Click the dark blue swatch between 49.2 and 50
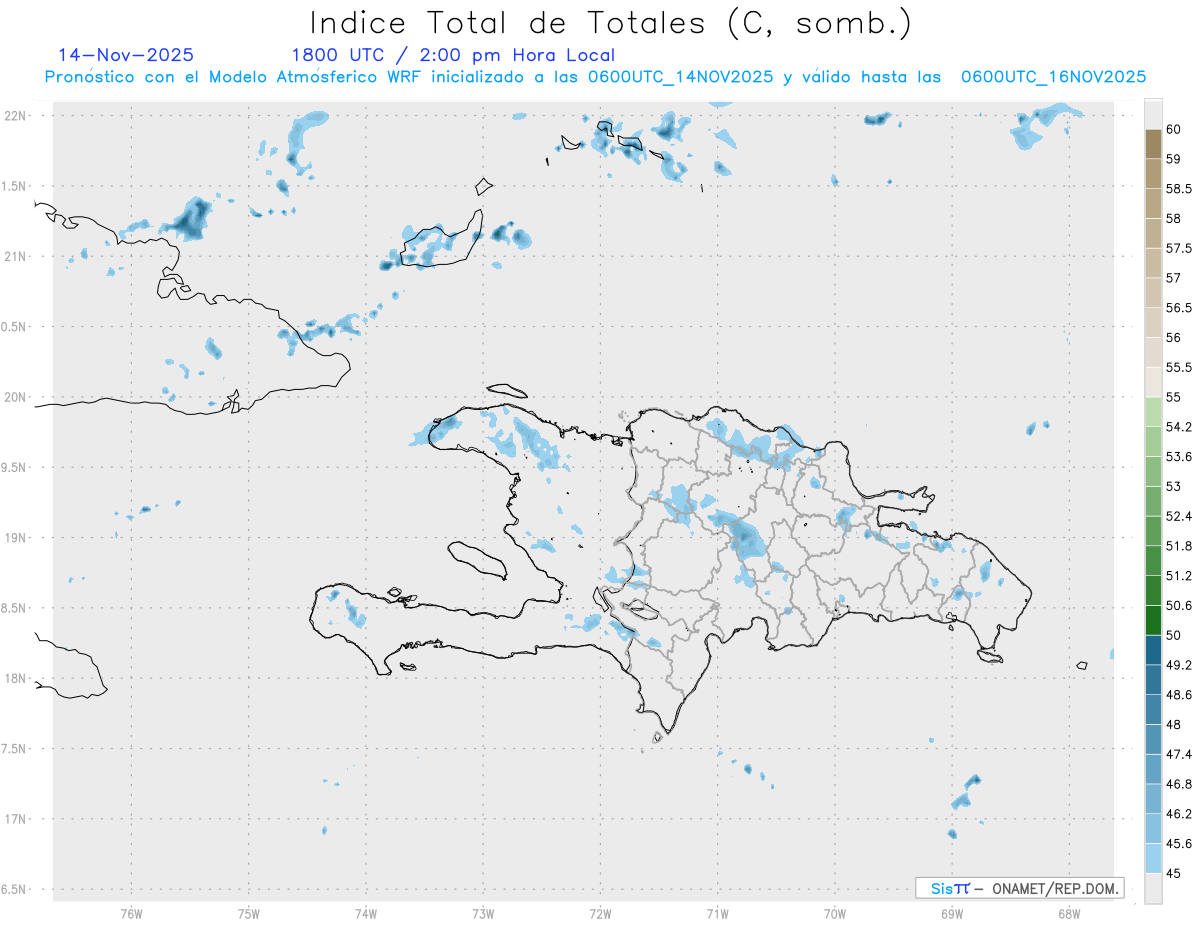1200x927 pixels. coord(1153,650)
